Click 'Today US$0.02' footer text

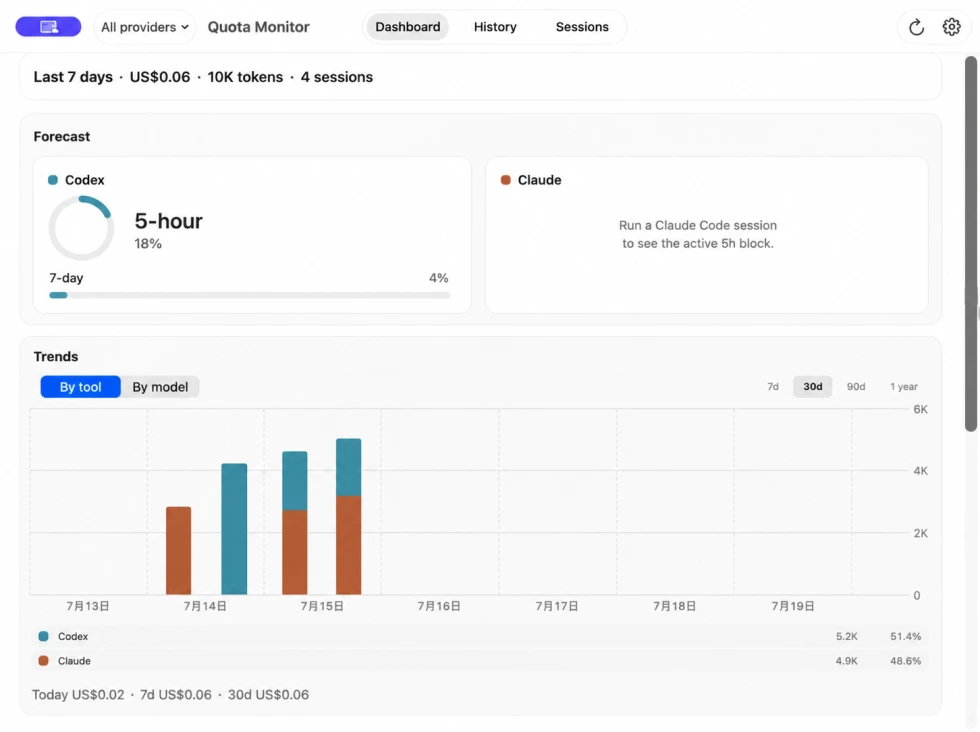pyautogui.click(x=78, y=694)
